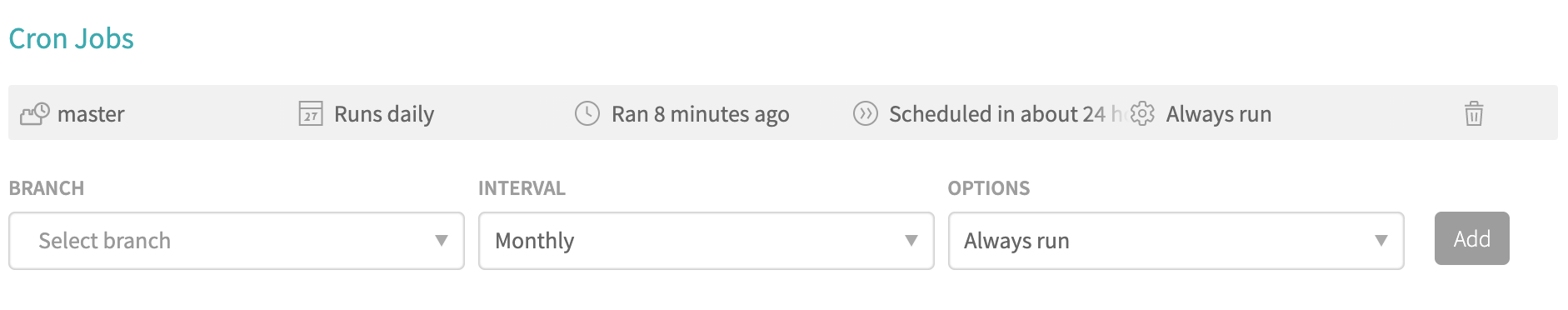Click the gear icon next to Always run
Viewport: 1568px width, 310px height.
[x=1143, y=113]
